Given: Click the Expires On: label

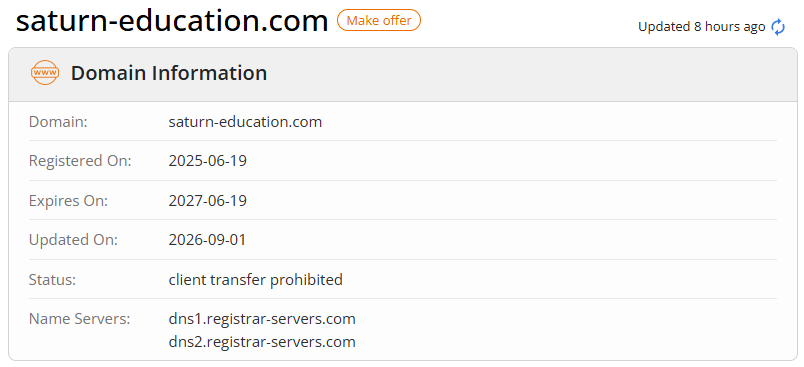Looking at the screenshot, I should pyautogui.click(x=68, y=201).
